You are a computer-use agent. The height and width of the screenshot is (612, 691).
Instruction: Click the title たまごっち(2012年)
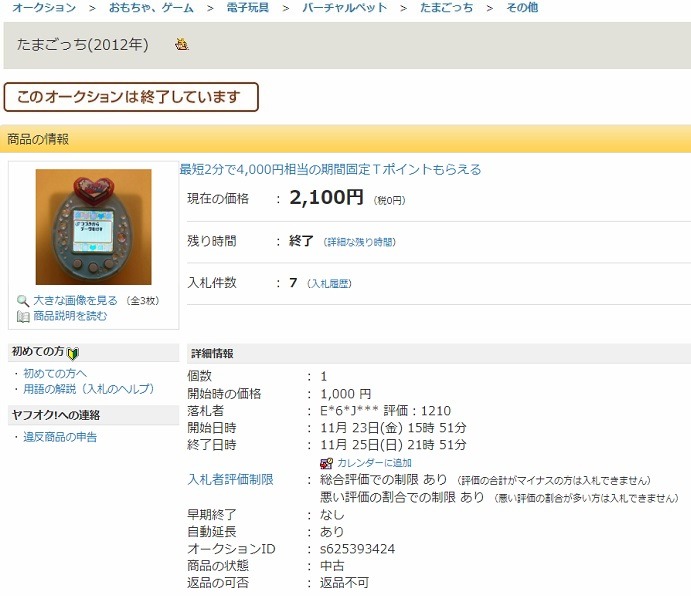82,45
